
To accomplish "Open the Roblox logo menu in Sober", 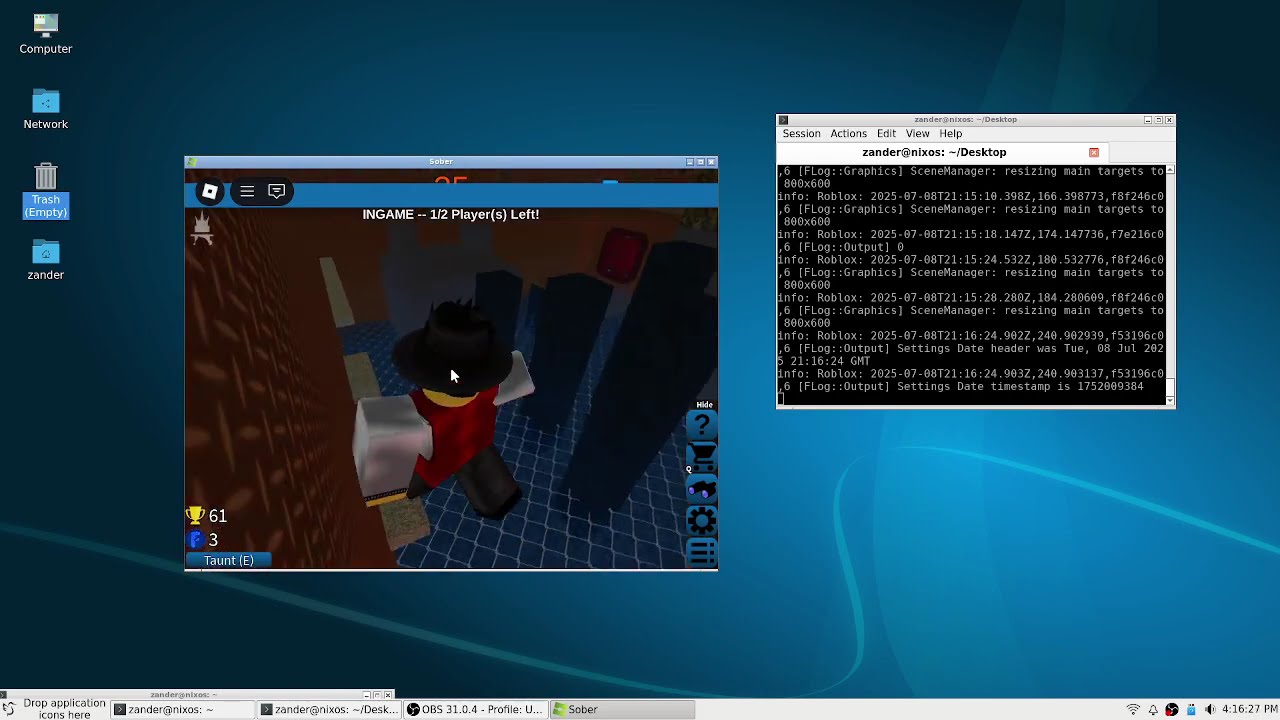I will coord(210,191).
